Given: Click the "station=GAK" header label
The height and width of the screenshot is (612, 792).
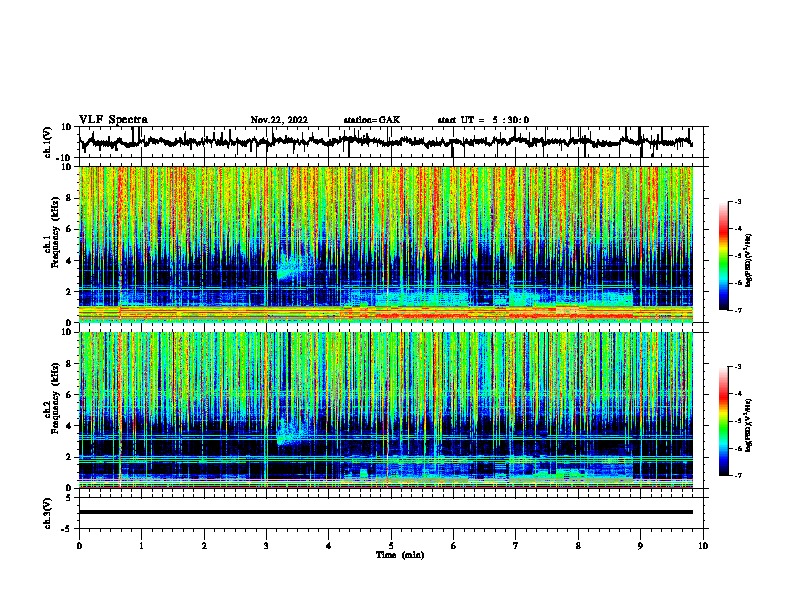Looking at the screenshot, I should pyautogui.click(x=372, y=120).
